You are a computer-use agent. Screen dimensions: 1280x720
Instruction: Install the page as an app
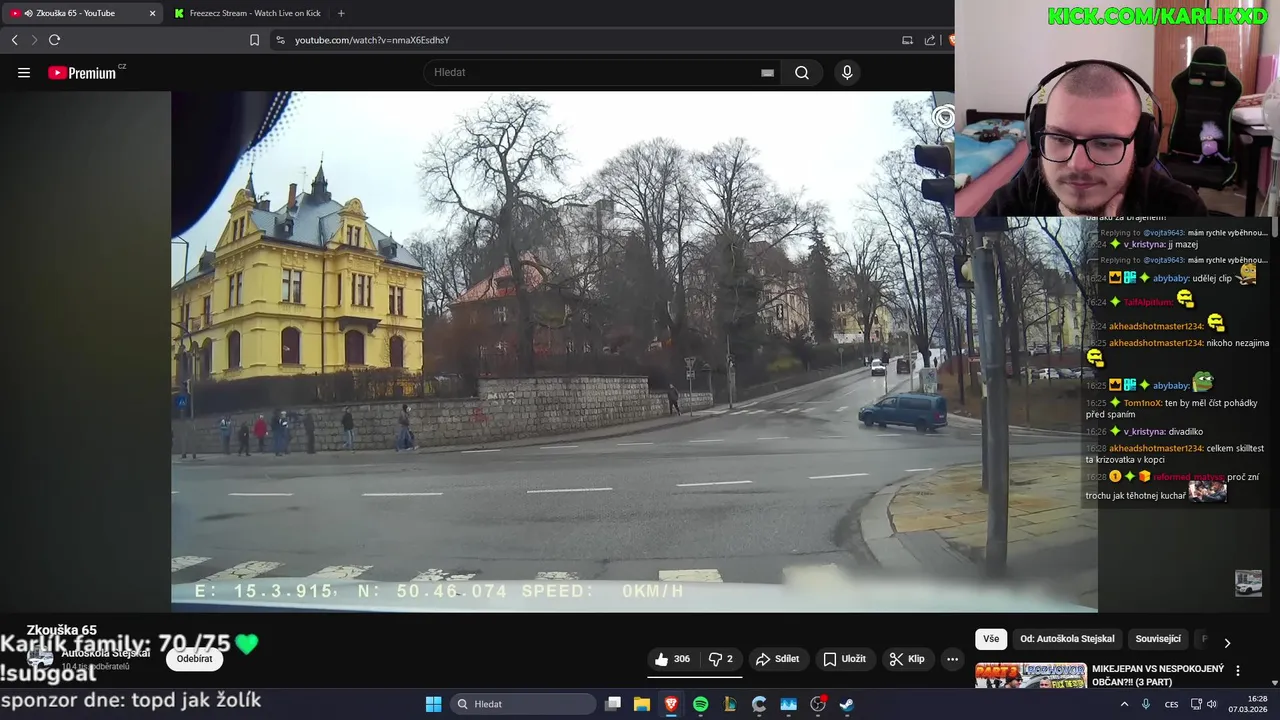click(x=907, y=40)
